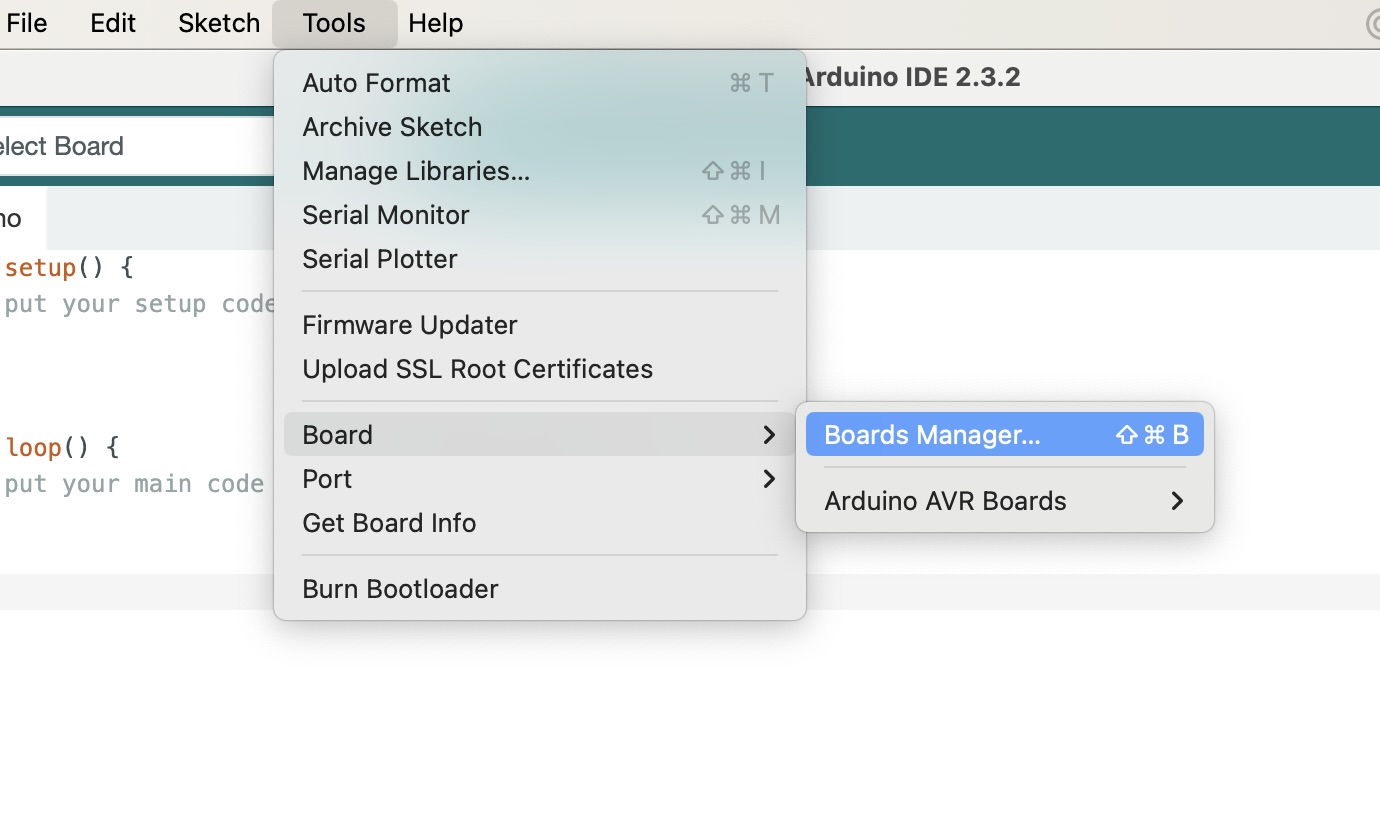Select the sketch tab ending in 'no'
The height and width of the screenshot is (828, 1380).
click(22, 219)
